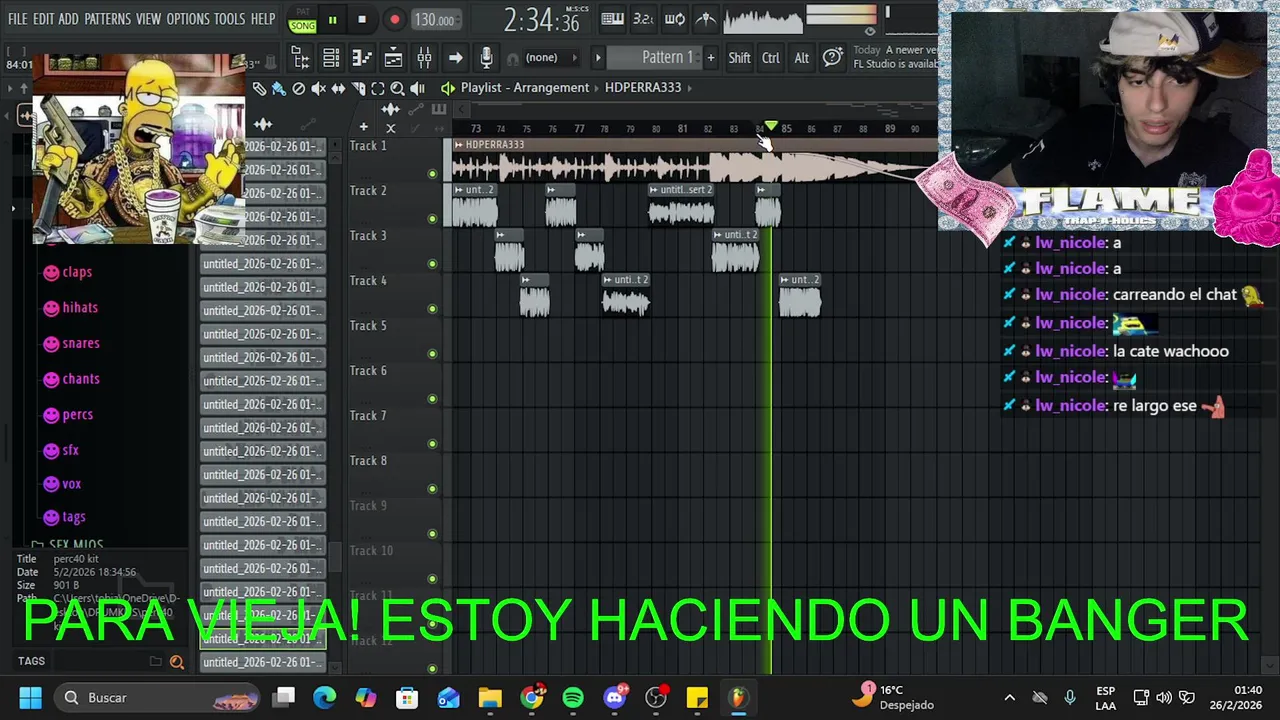Click the microphone recording icon

486,57
